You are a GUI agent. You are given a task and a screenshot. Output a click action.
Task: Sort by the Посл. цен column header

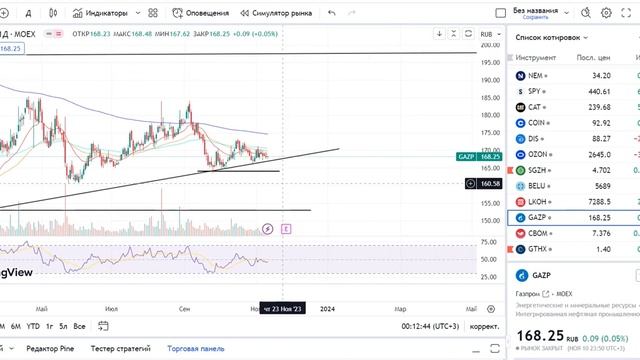tap(593, 58)
